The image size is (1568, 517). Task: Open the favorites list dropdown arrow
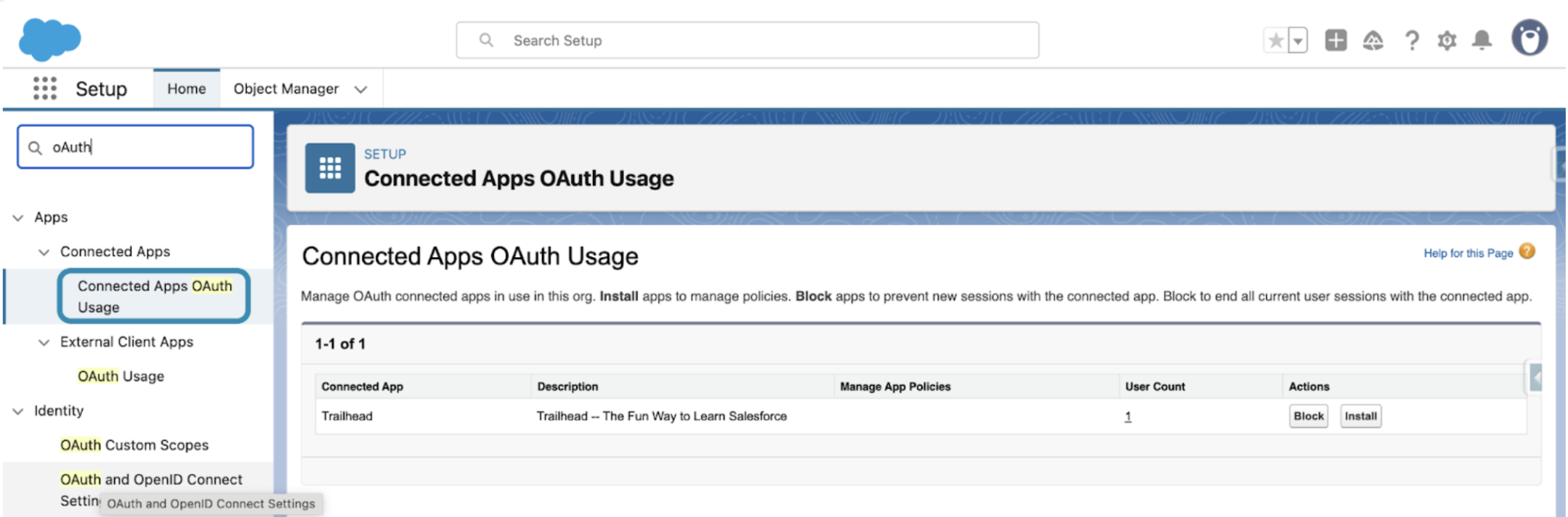click(1298, 41)
